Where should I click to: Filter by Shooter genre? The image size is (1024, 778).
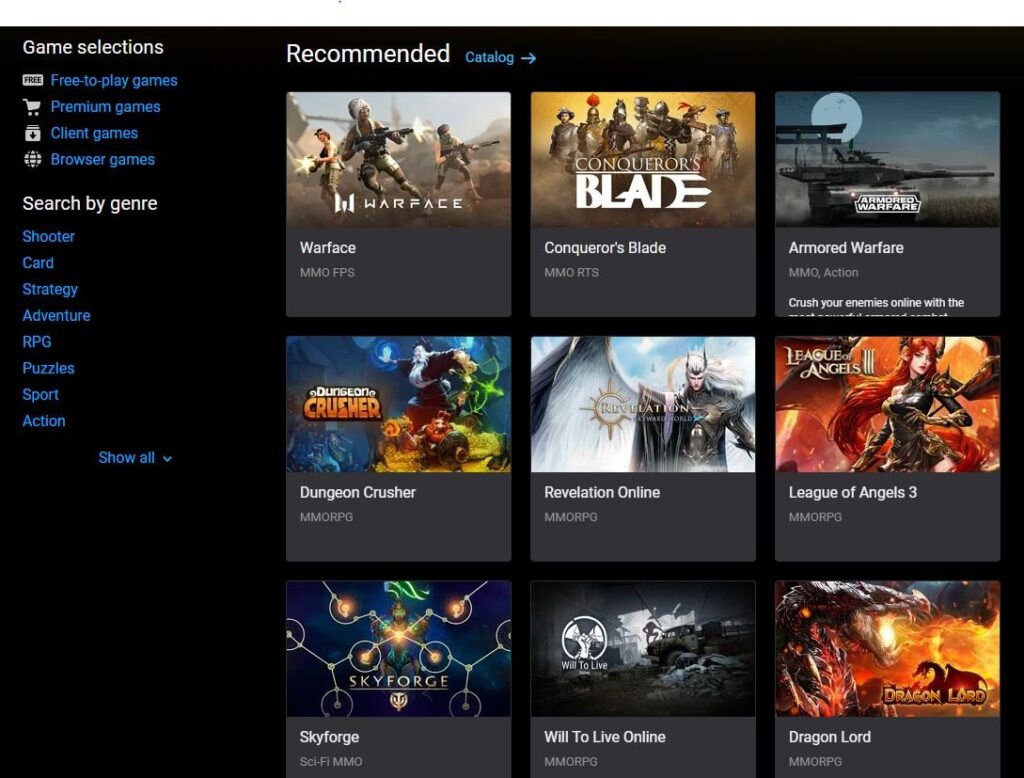tap(48, 236)
